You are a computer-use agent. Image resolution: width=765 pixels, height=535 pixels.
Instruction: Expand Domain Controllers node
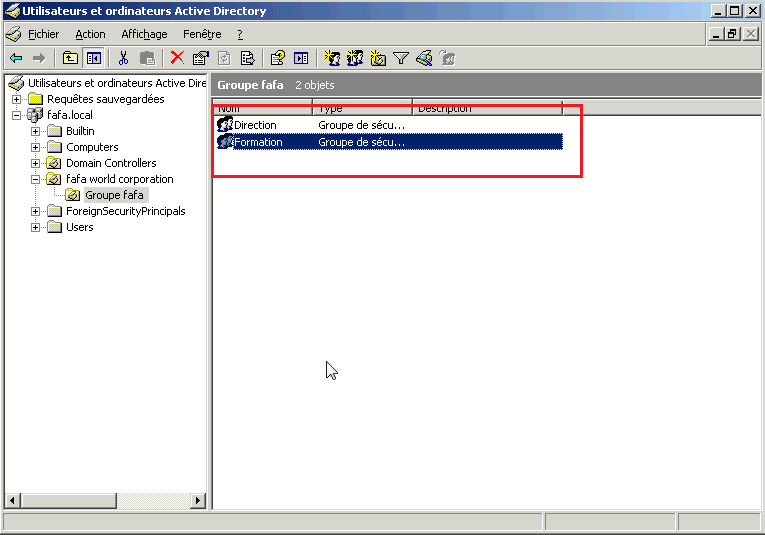pyautogui.click(x=35, y=163)
